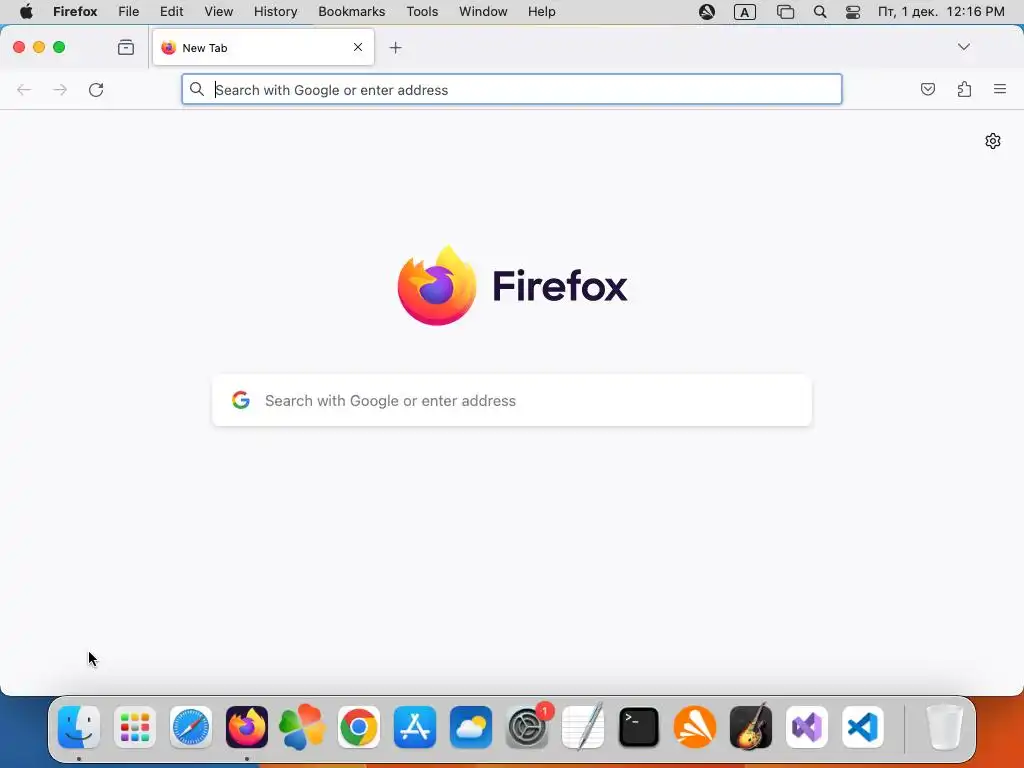Open the round status icon beside input source
1024x768 pixels.
(707, 12)
